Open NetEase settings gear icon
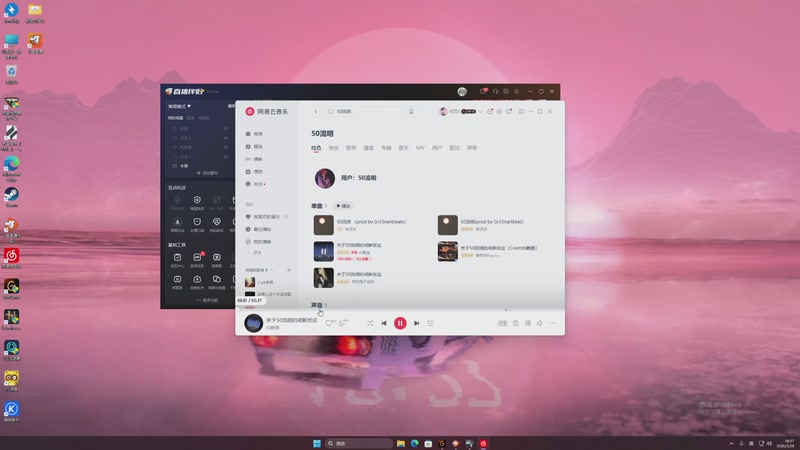The image size is (800, 450). pyautogui.click(x=499, y=111)
